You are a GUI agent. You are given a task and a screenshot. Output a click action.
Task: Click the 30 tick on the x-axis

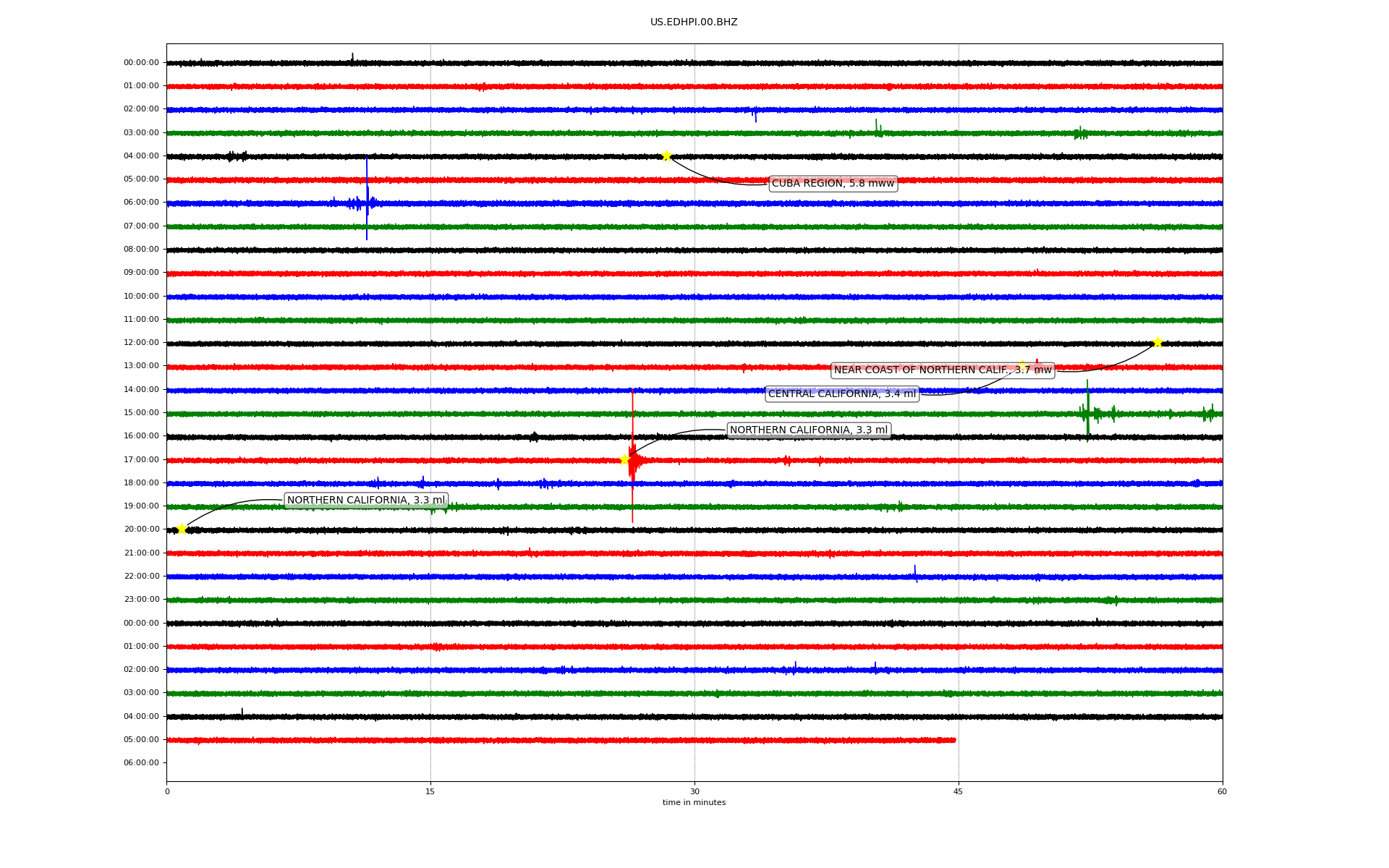point(694,791)
